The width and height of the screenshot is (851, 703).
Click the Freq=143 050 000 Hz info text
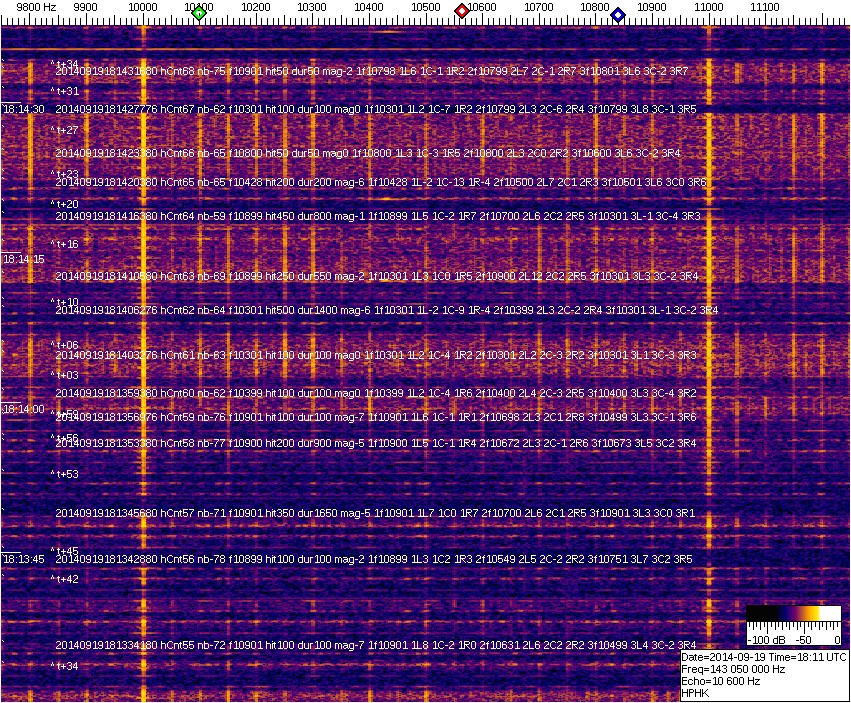click(732, 669)
